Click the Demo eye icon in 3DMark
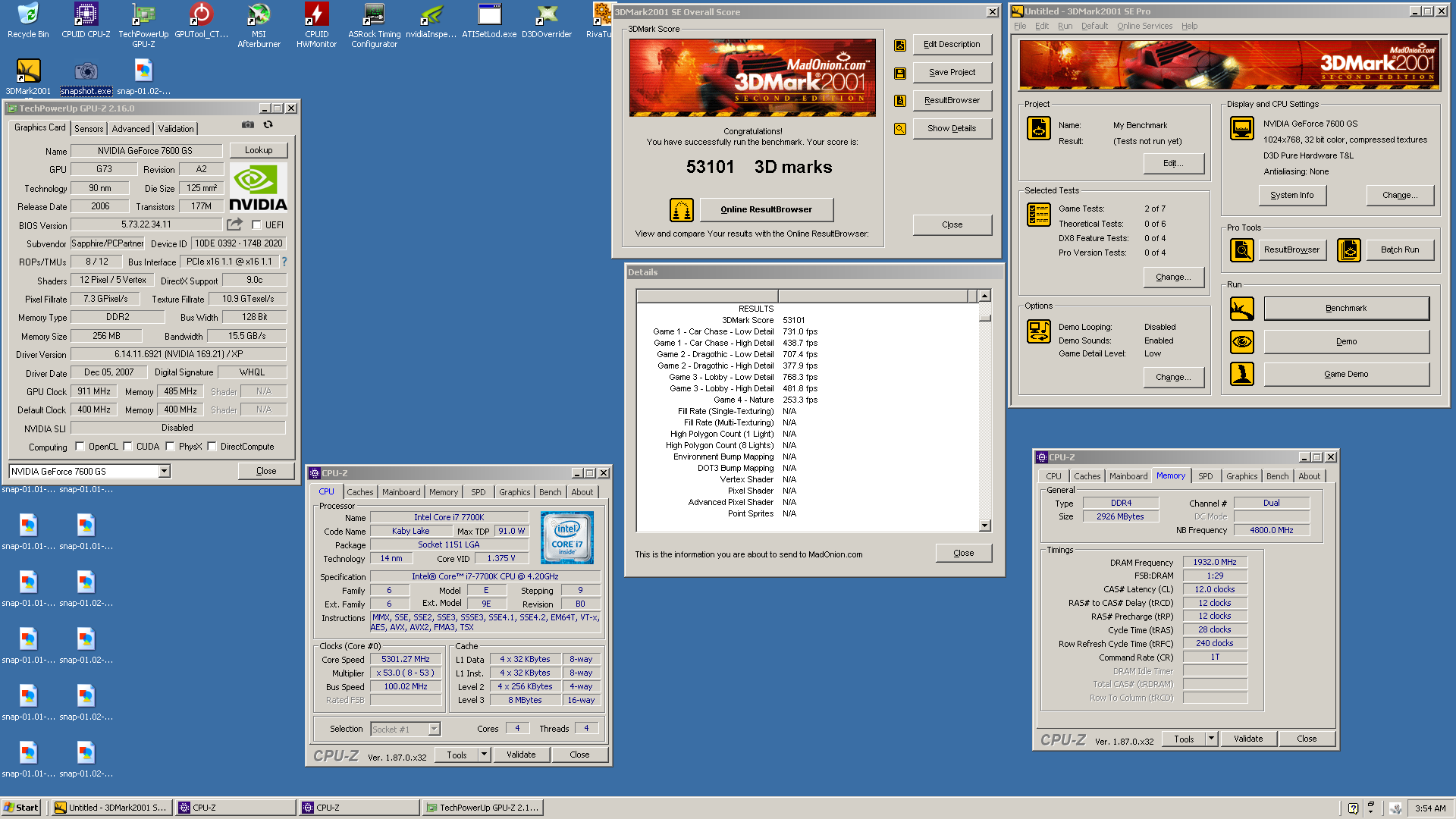1456x819 pixels. click(1242, 342)
